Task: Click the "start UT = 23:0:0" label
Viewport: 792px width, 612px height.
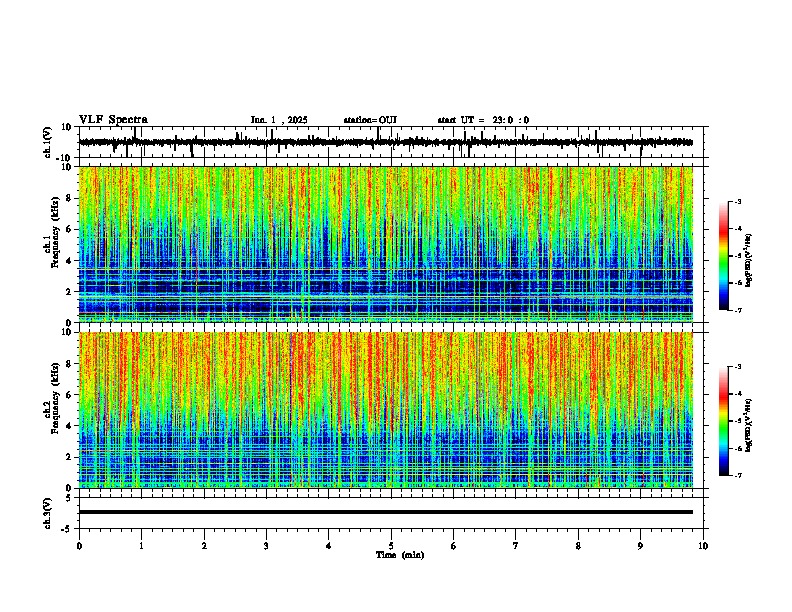Action: [483, 120]
